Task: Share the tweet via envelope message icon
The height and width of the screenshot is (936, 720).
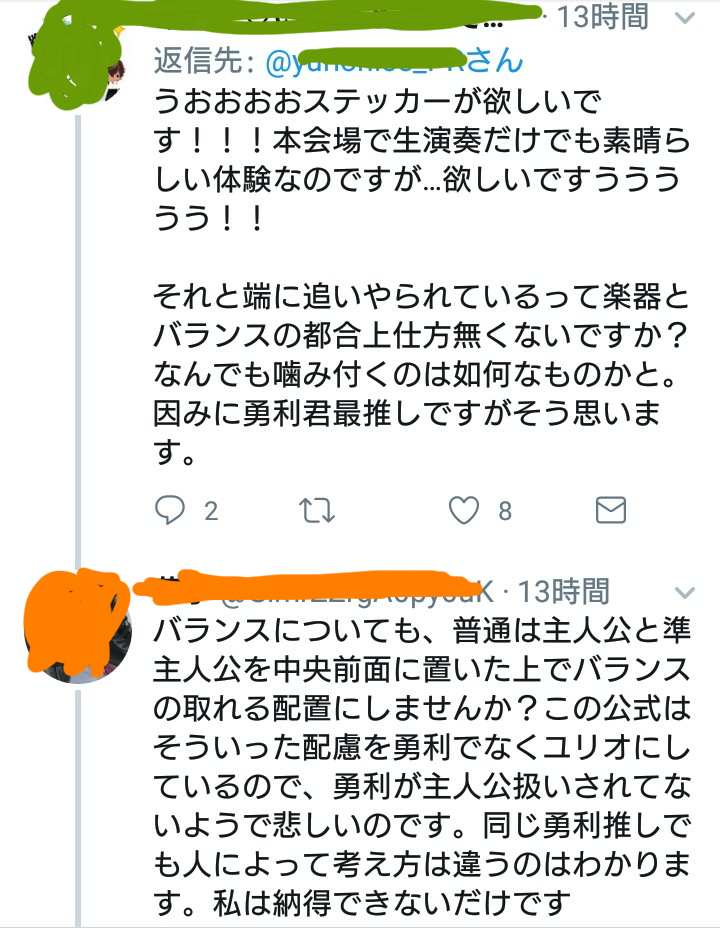Action: coord(609,511)
